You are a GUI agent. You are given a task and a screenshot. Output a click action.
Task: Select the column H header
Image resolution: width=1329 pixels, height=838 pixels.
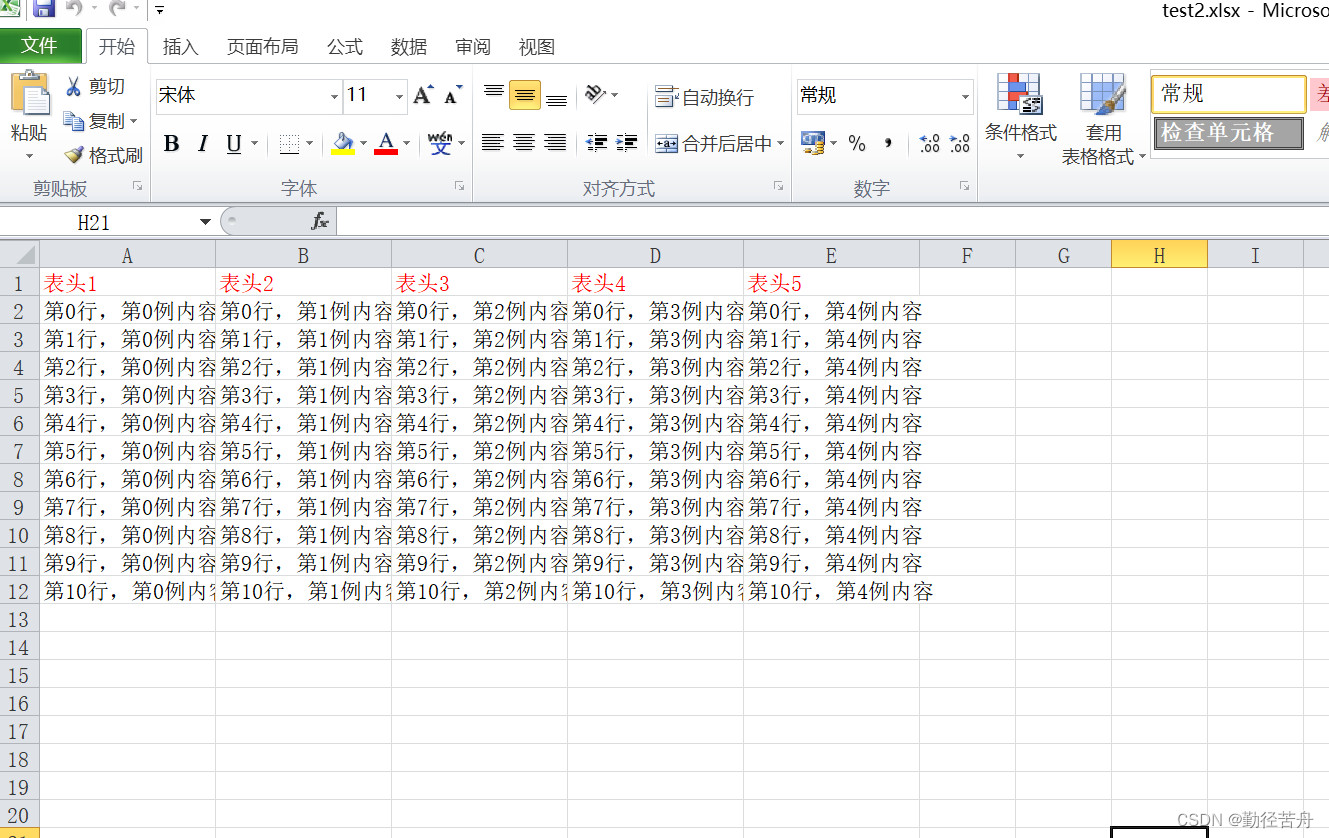(x=1159, y=256)
